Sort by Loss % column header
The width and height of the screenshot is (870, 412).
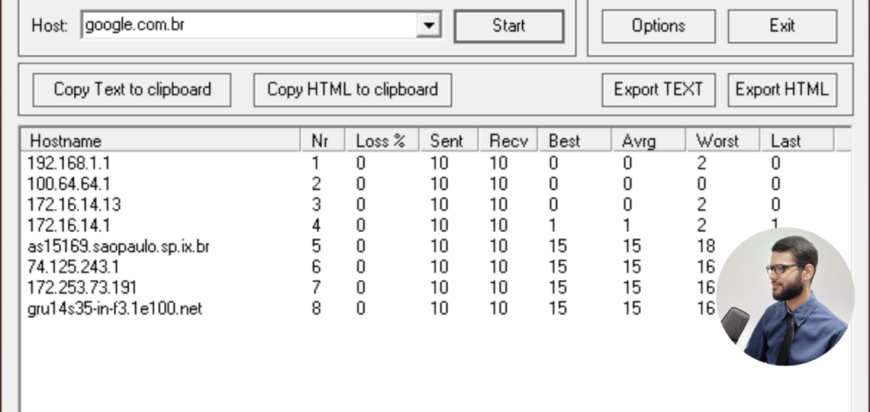coord(380,141)
